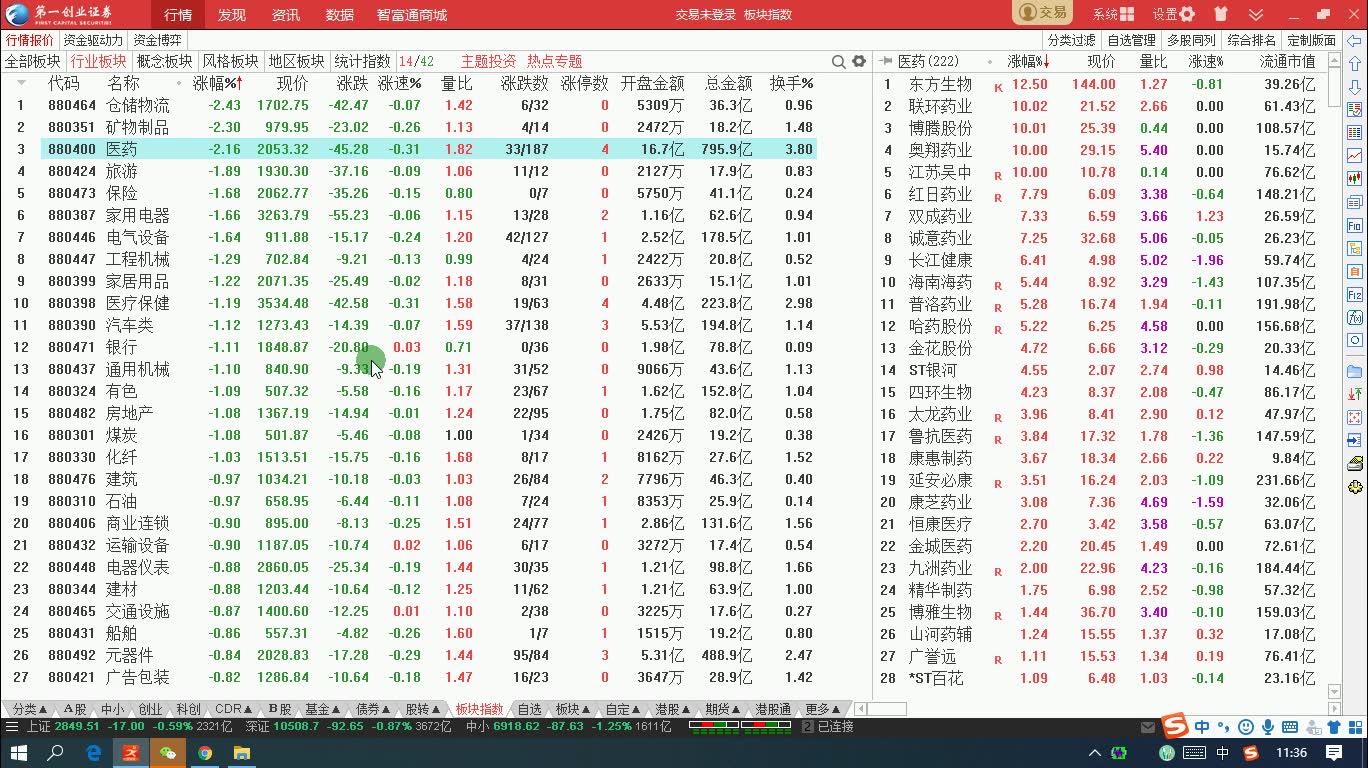Open the column settings gear beside the magnifier
This screenshot has height=768, width=1368.
(x=859, y=61)
